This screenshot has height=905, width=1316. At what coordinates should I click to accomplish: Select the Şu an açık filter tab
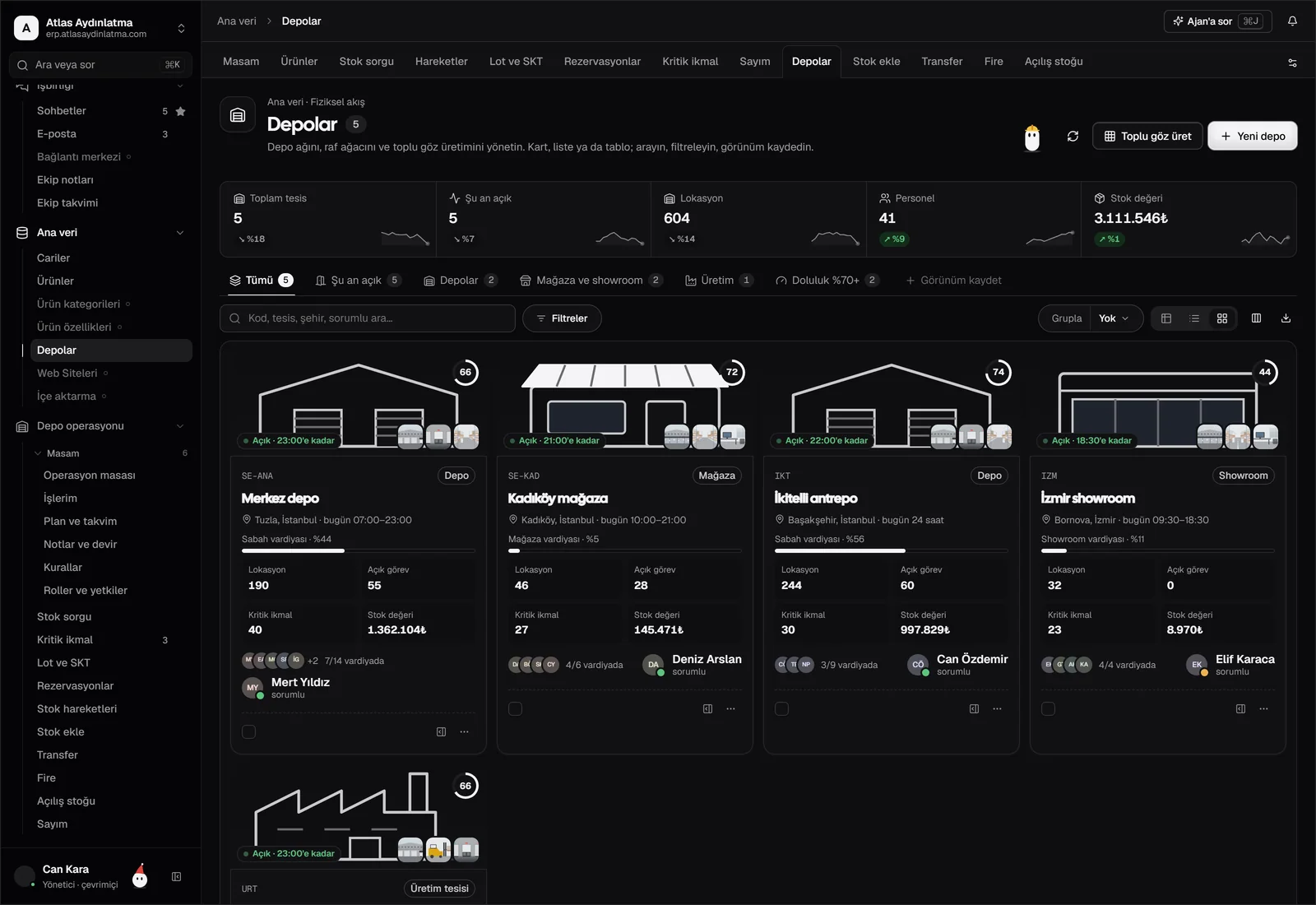(x=358, y=281)
